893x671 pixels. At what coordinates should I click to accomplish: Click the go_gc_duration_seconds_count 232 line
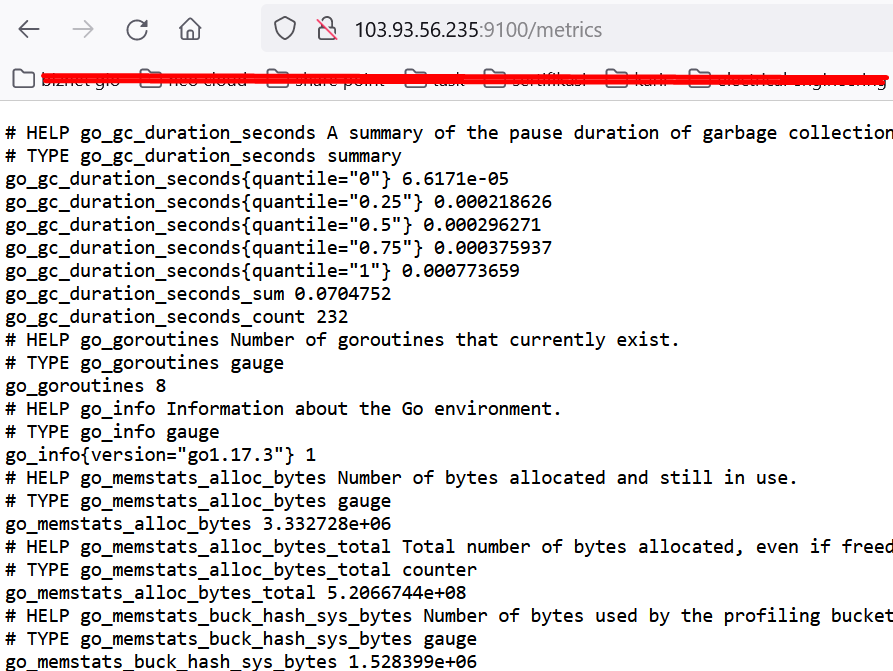(x=177, y=317)
